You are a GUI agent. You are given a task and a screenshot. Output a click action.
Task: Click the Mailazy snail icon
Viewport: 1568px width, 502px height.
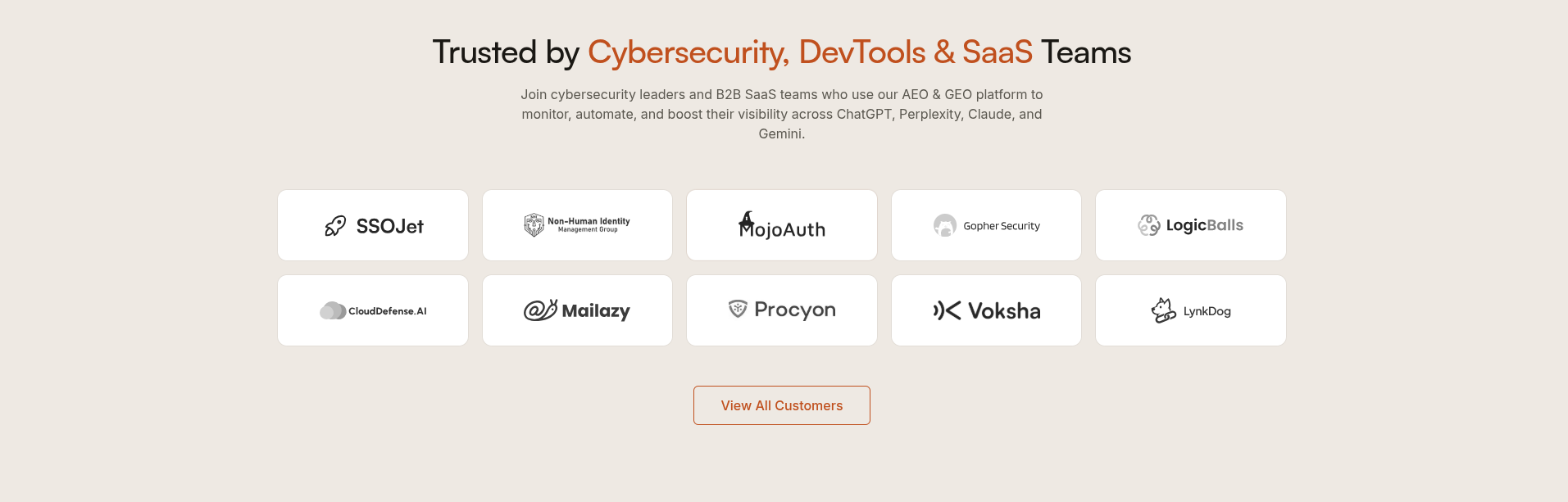coord(540,310)
